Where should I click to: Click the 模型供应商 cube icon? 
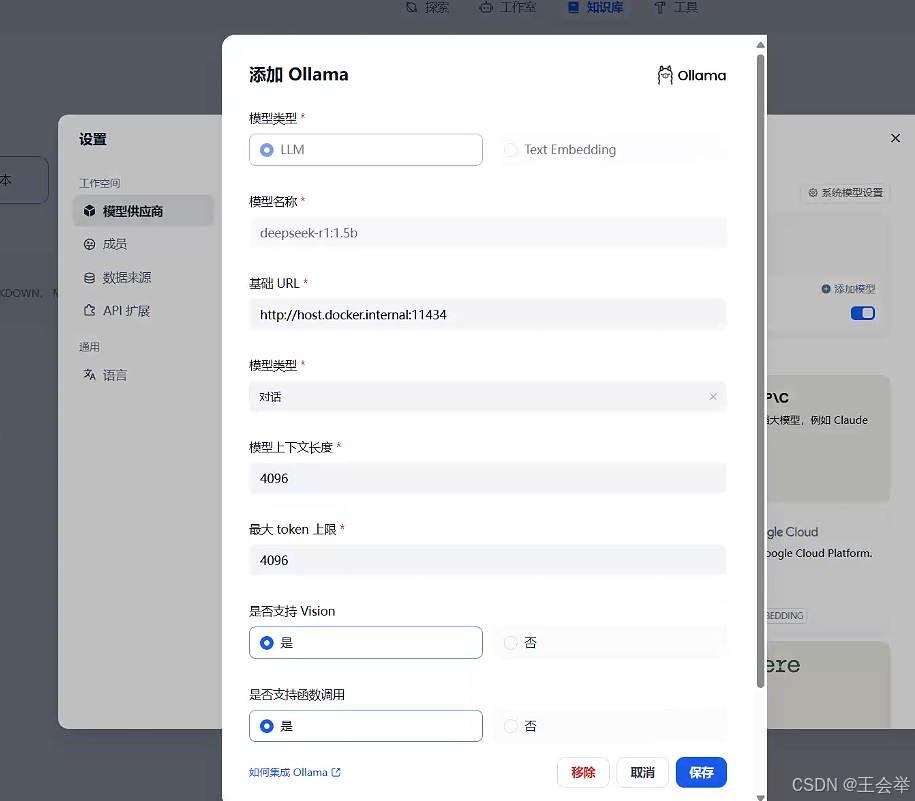[89, 211]
